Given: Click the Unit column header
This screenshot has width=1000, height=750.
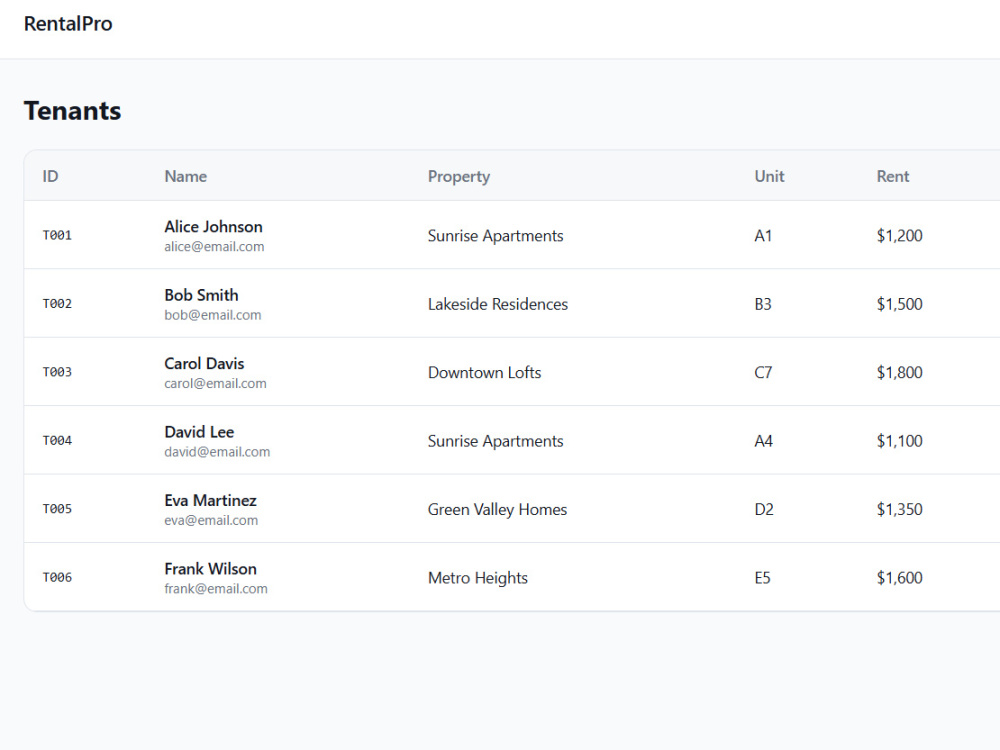Looking at the screenshot, I should coord(769,176).
